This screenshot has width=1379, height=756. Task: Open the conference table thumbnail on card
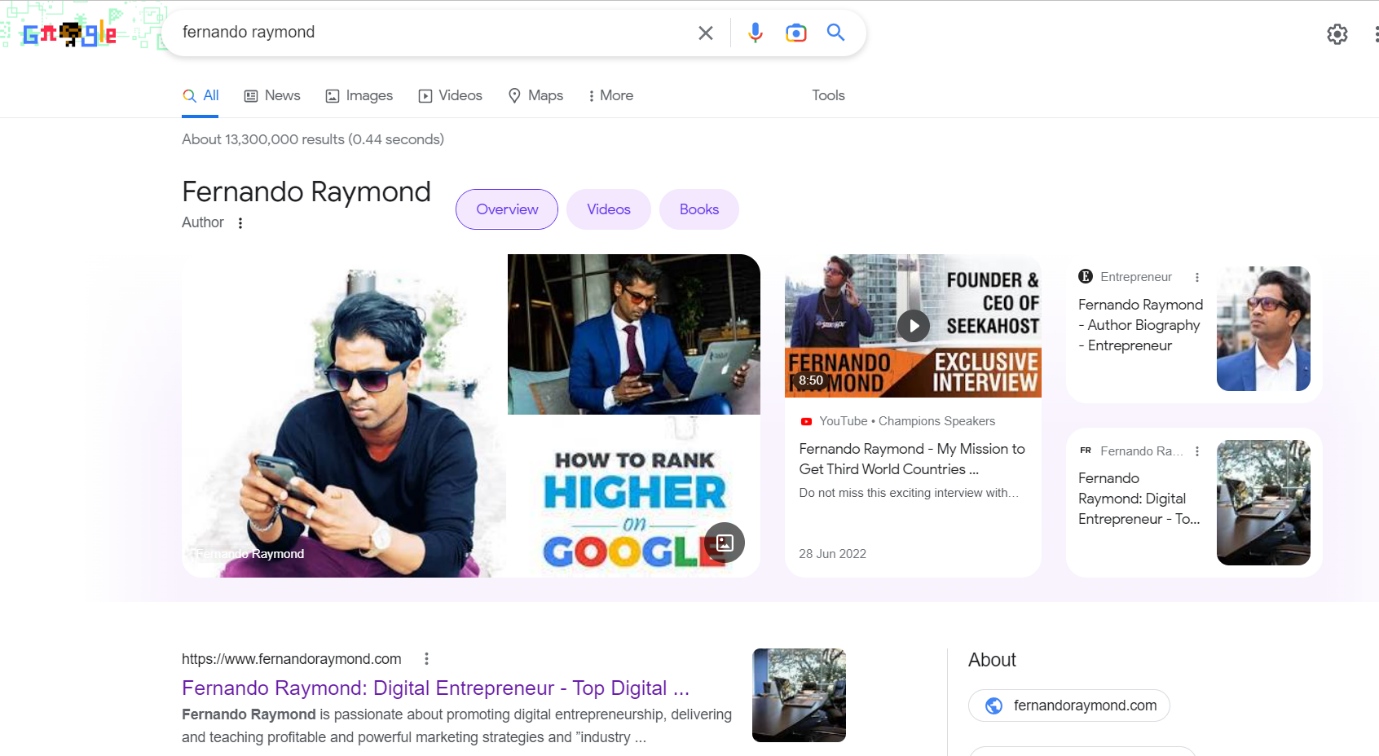pos(1263,503)
